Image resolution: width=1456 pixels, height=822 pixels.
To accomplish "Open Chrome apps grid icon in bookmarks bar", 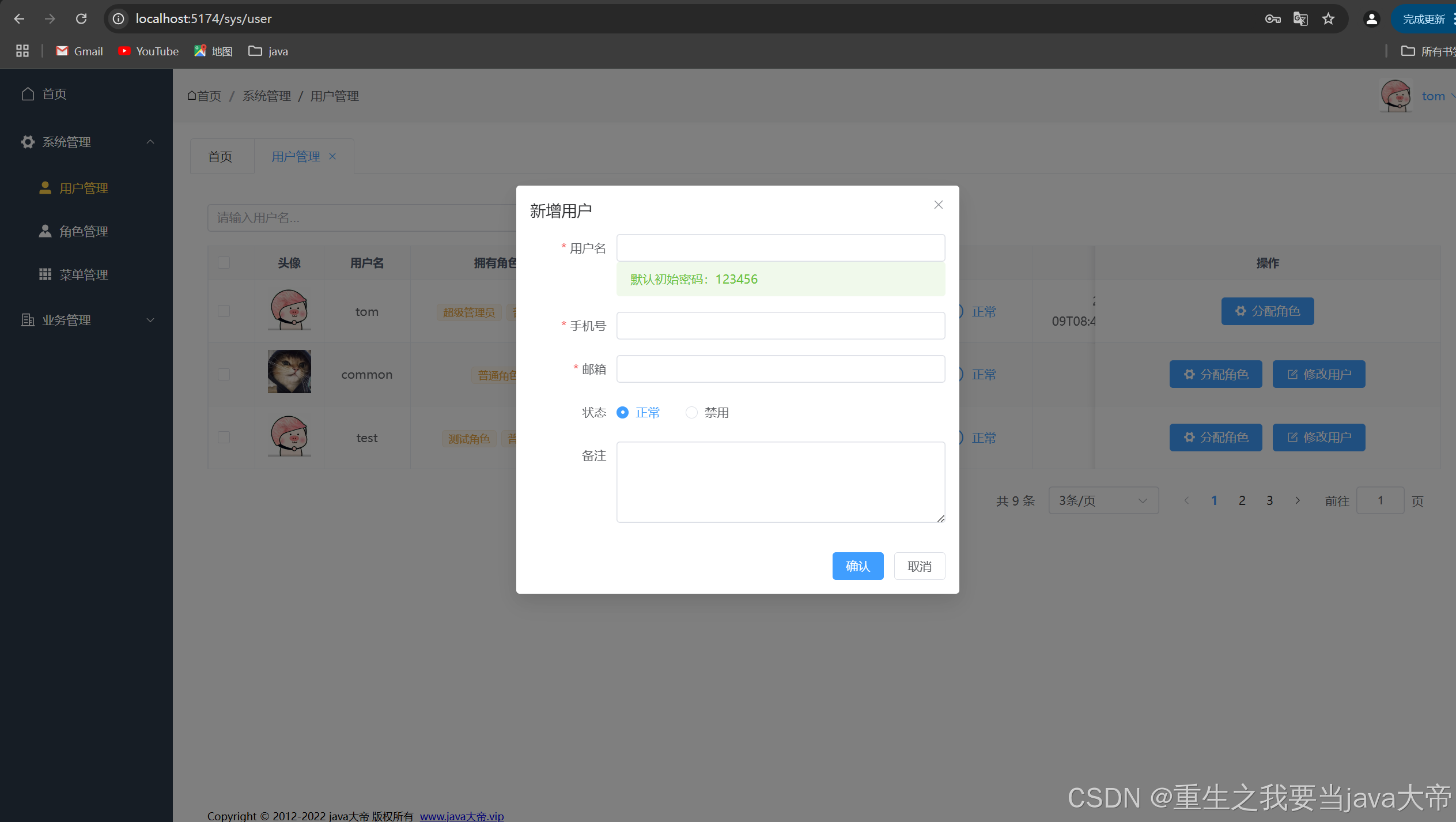I will pos(22,51).
